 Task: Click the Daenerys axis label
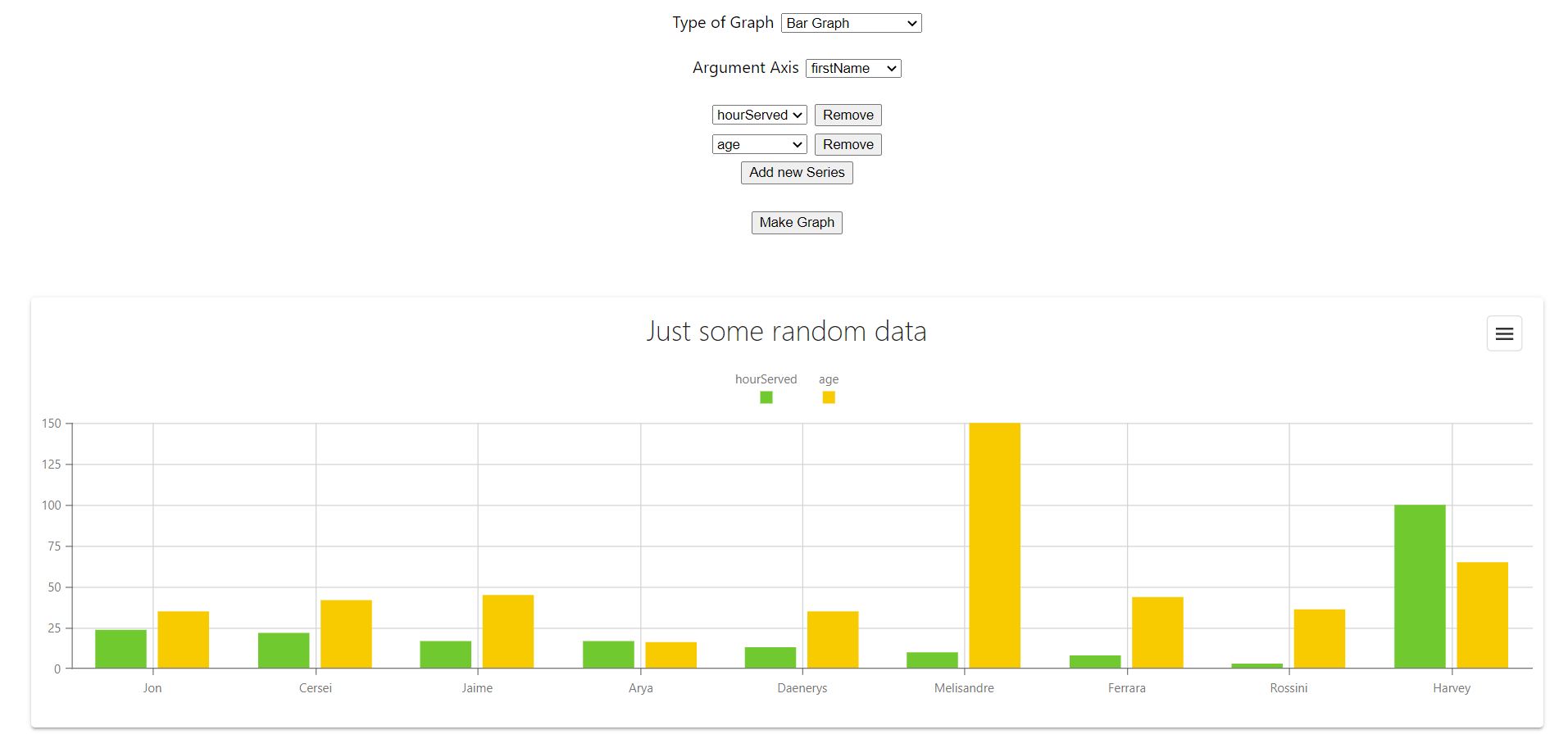click(802, 688)
